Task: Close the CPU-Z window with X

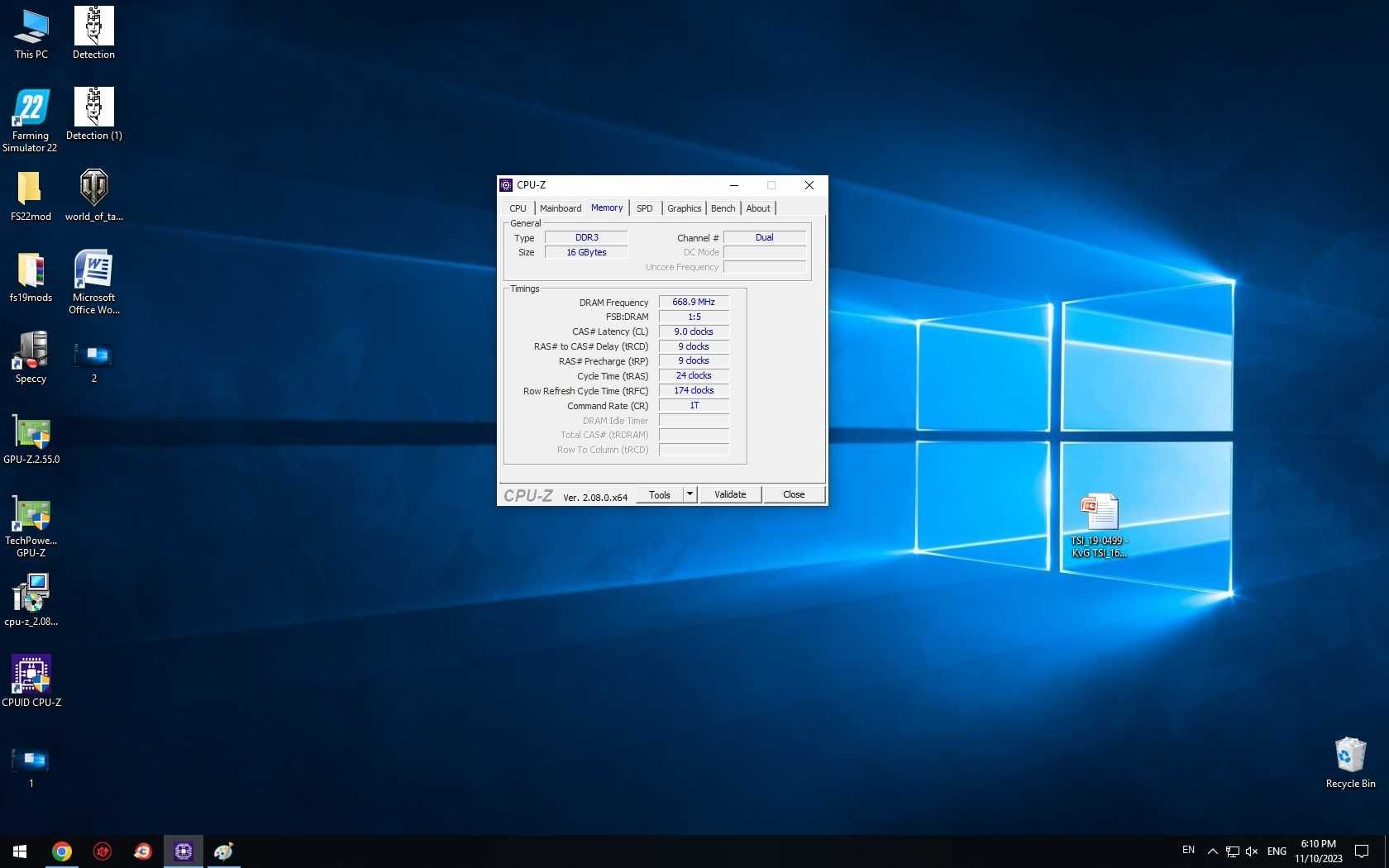Action: click(809, 185)
